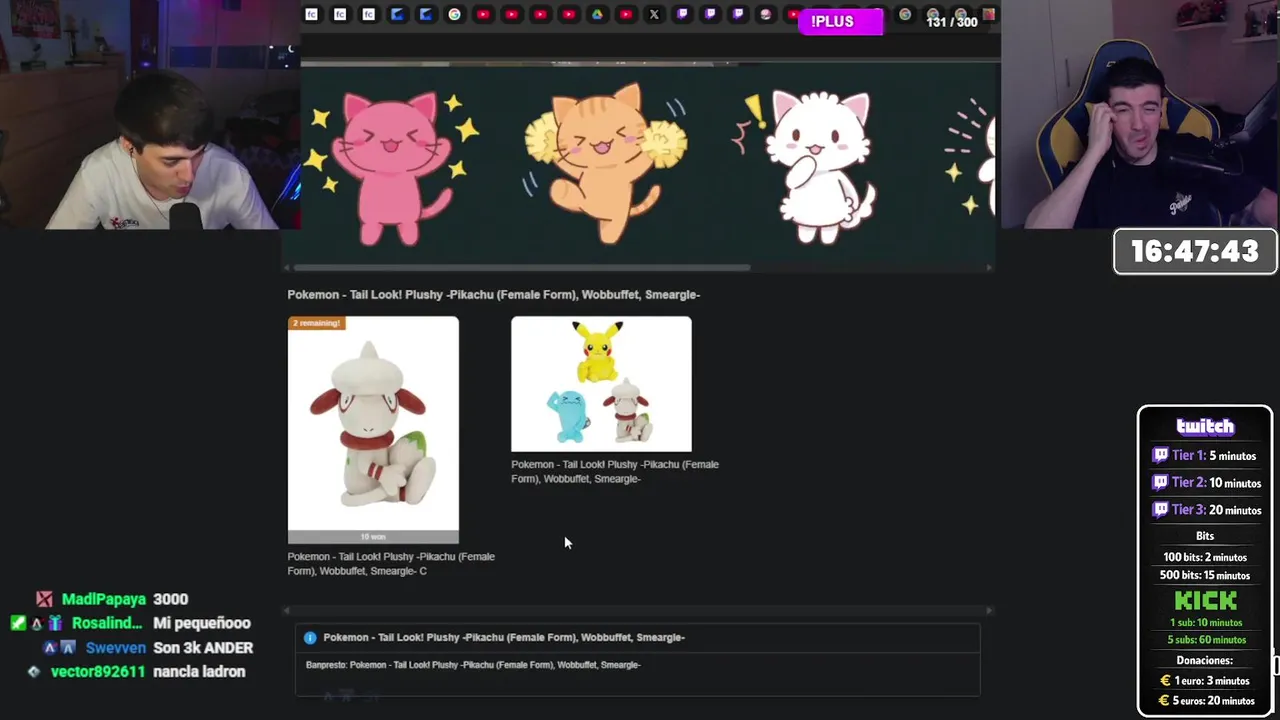This screenshot has width=1280, height=720.
Task: Click the right arrow of the cat banner scrollbar
Action: (x=990, y=267)
